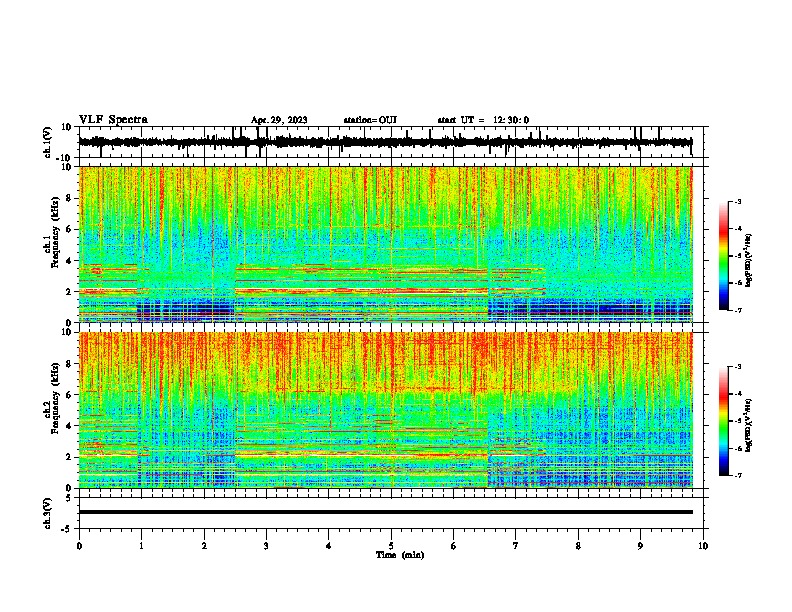Click the ch.2 frequency axis "6" tick label
792x612 pixels.
click(x=69, y=395)
